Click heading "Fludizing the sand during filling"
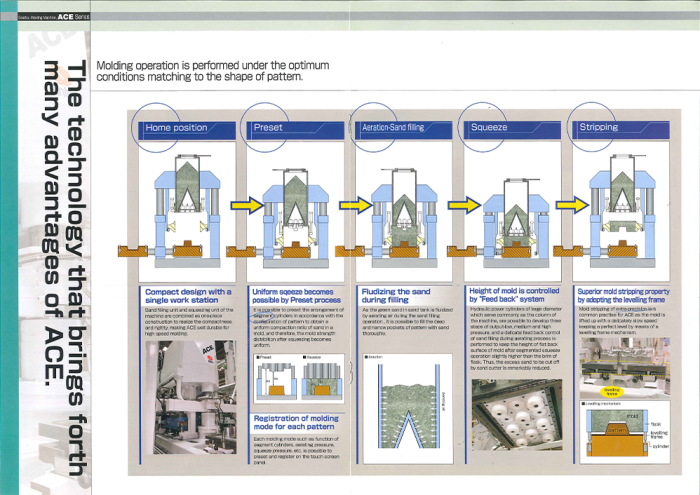700x495 pixels. (x=396, y=295)
